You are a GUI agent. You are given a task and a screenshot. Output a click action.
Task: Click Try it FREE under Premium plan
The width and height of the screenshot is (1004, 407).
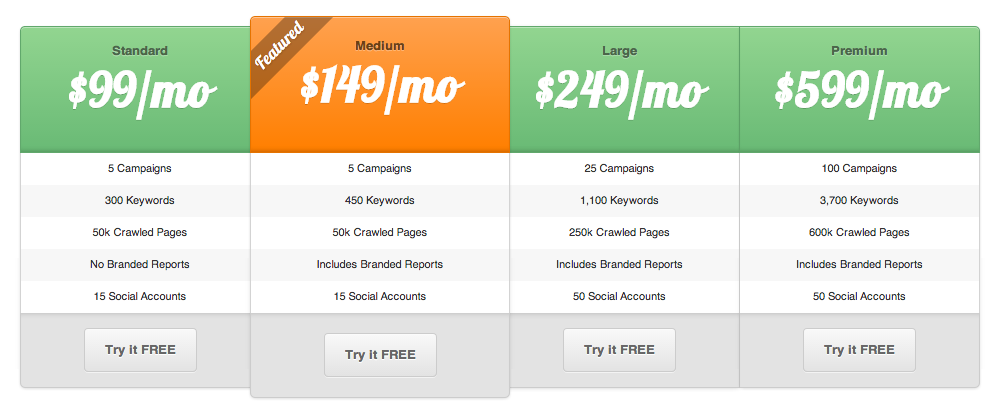[859, 350]
